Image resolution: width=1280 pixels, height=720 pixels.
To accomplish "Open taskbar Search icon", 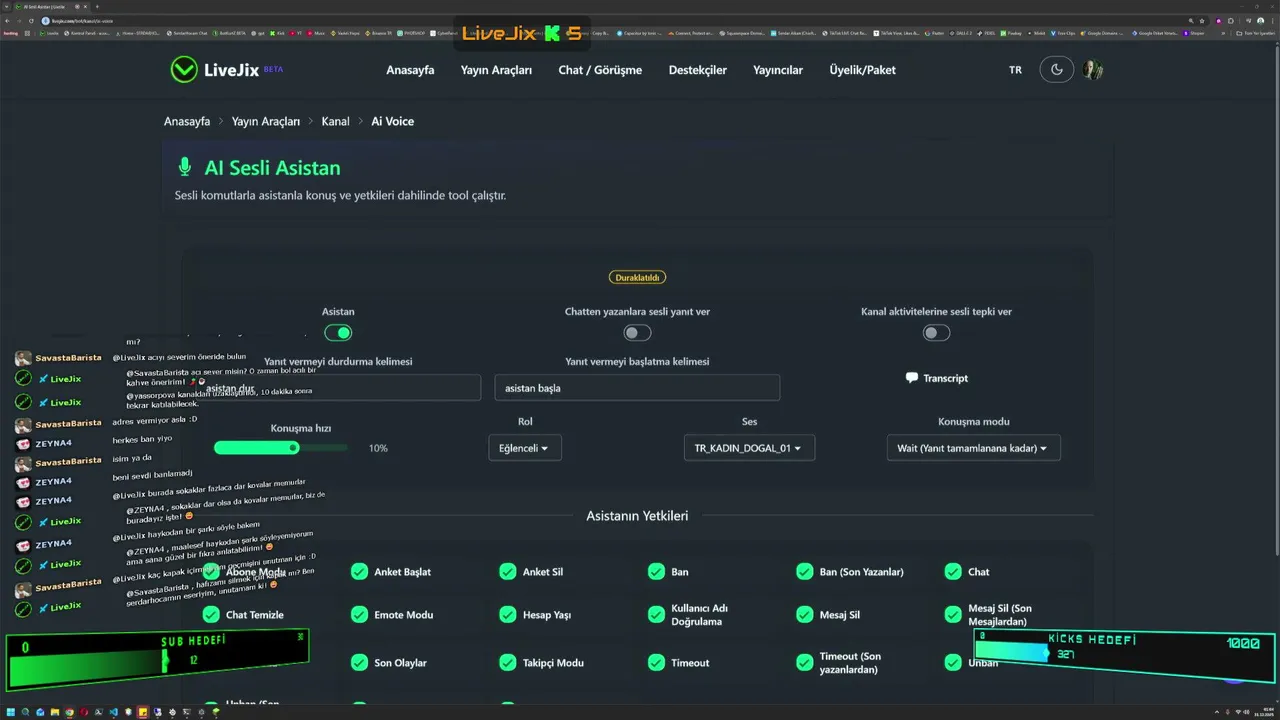I will tap(26, 712).
